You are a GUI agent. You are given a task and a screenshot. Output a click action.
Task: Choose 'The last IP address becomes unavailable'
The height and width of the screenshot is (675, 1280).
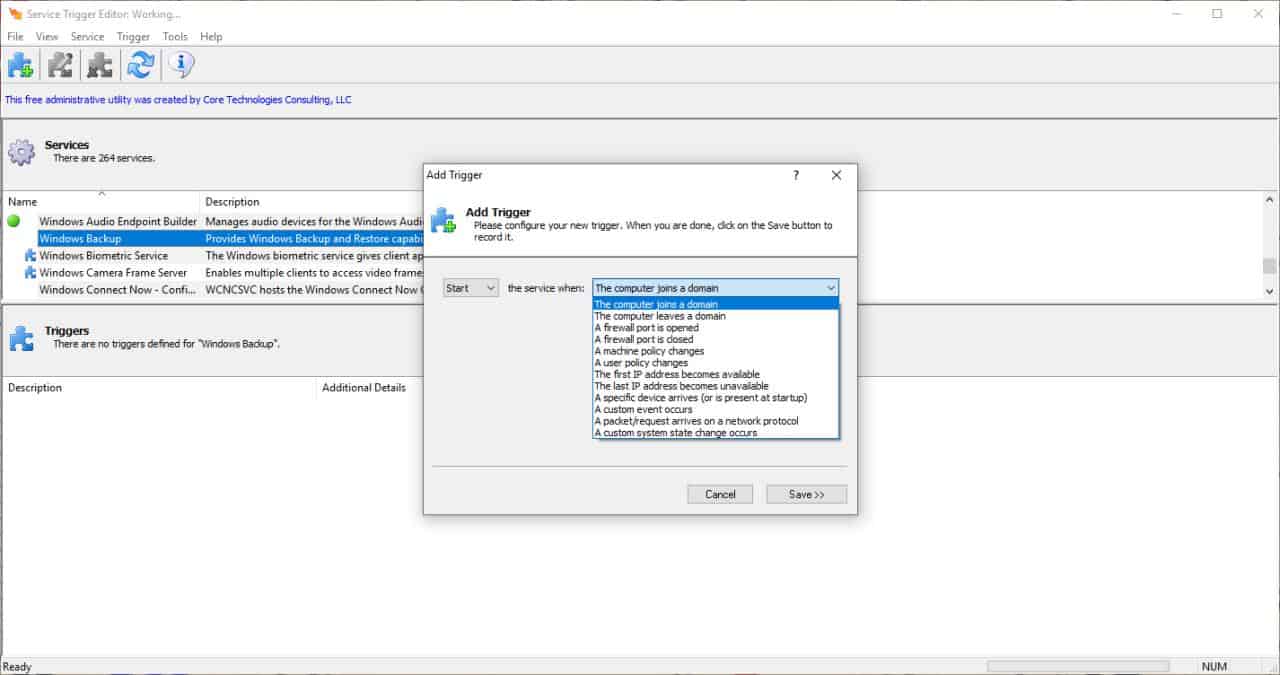(x=715, y=386)
